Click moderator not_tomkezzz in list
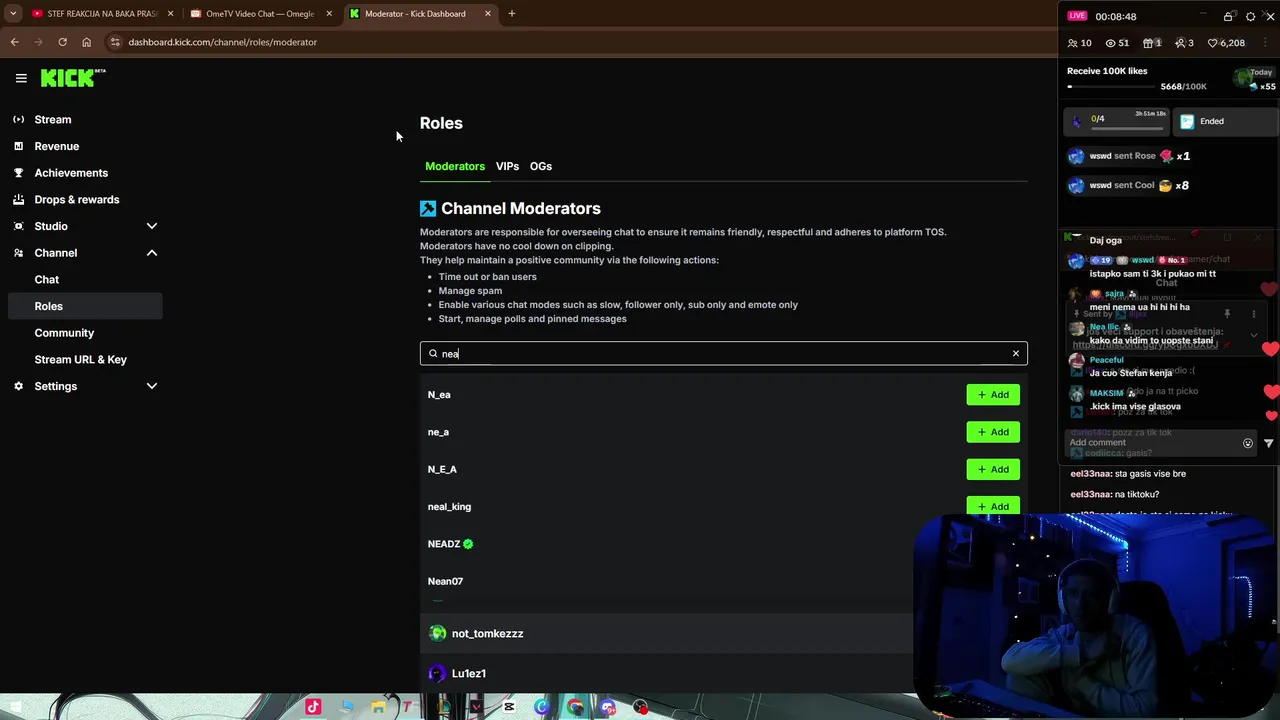 [487, 633]
